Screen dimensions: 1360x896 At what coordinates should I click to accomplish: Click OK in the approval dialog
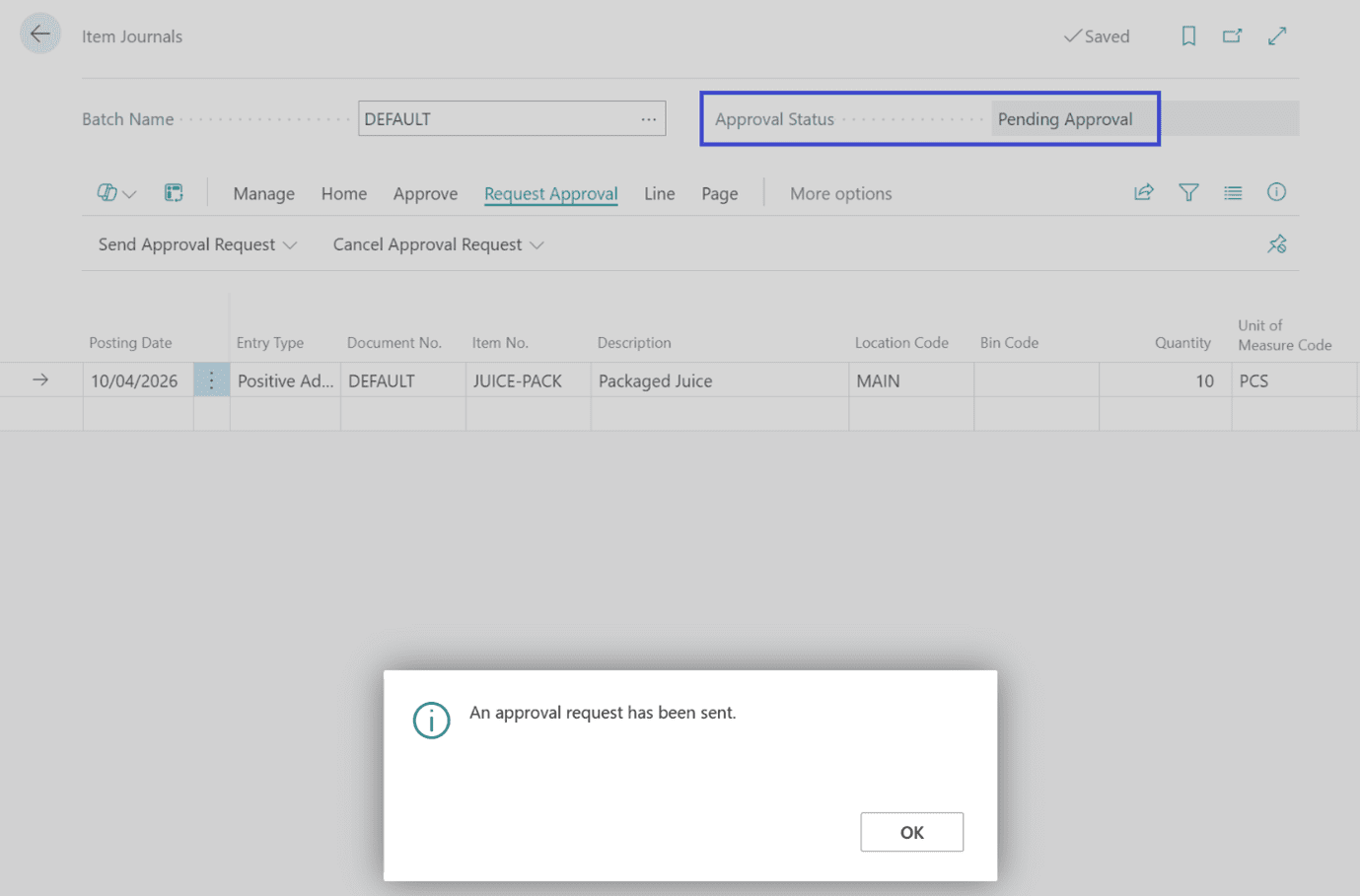click(911, 832)
